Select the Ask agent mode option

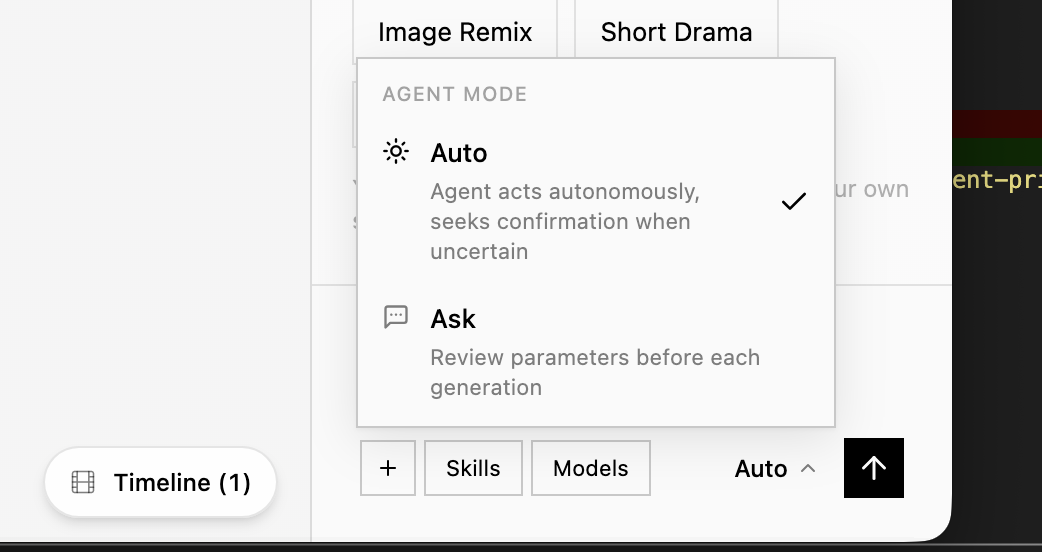(x=595, y=352)
